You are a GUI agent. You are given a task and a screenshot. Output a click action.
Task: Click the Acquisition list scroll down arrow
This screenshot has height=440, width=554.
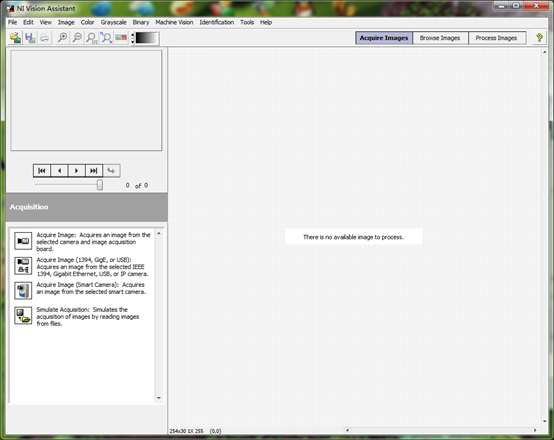[x=159, y=398]
